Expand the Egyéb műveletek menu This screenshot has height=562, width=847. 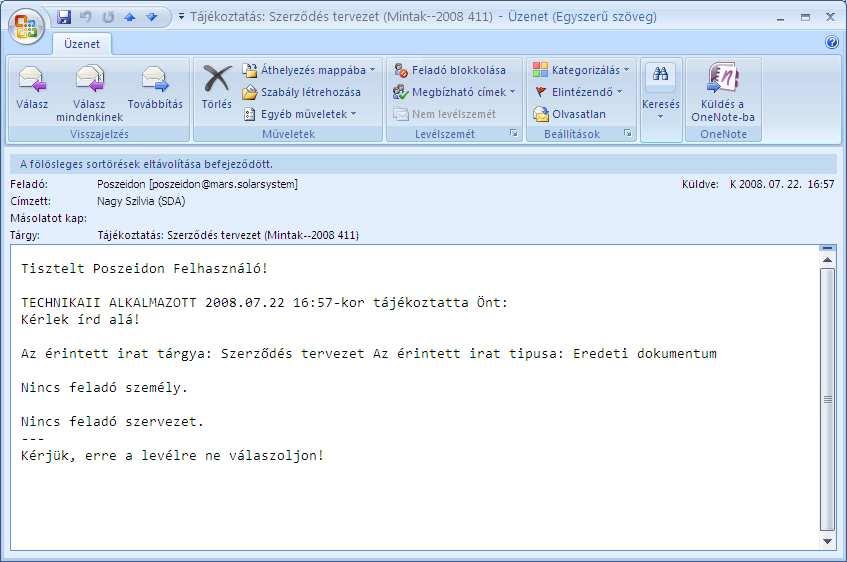coord(300,114)
